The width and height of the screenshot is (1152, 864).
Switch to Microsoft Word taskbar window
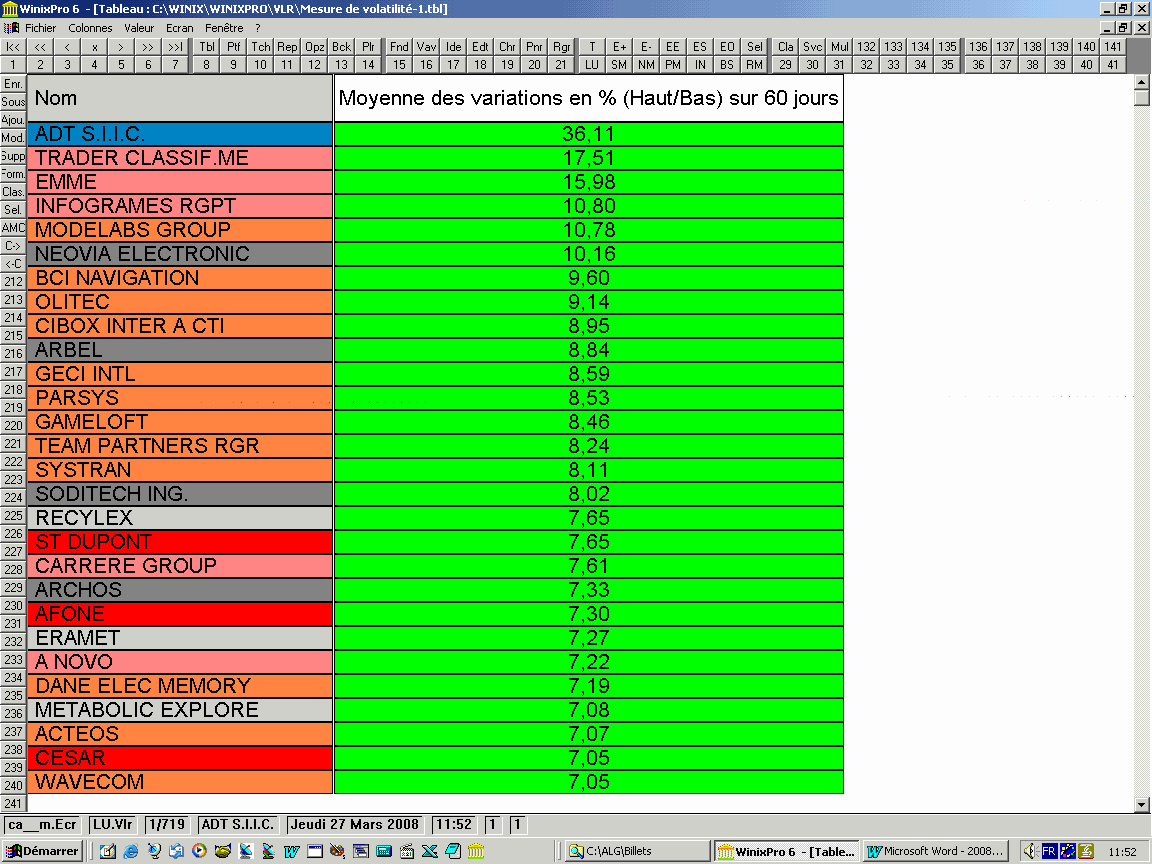935,851
